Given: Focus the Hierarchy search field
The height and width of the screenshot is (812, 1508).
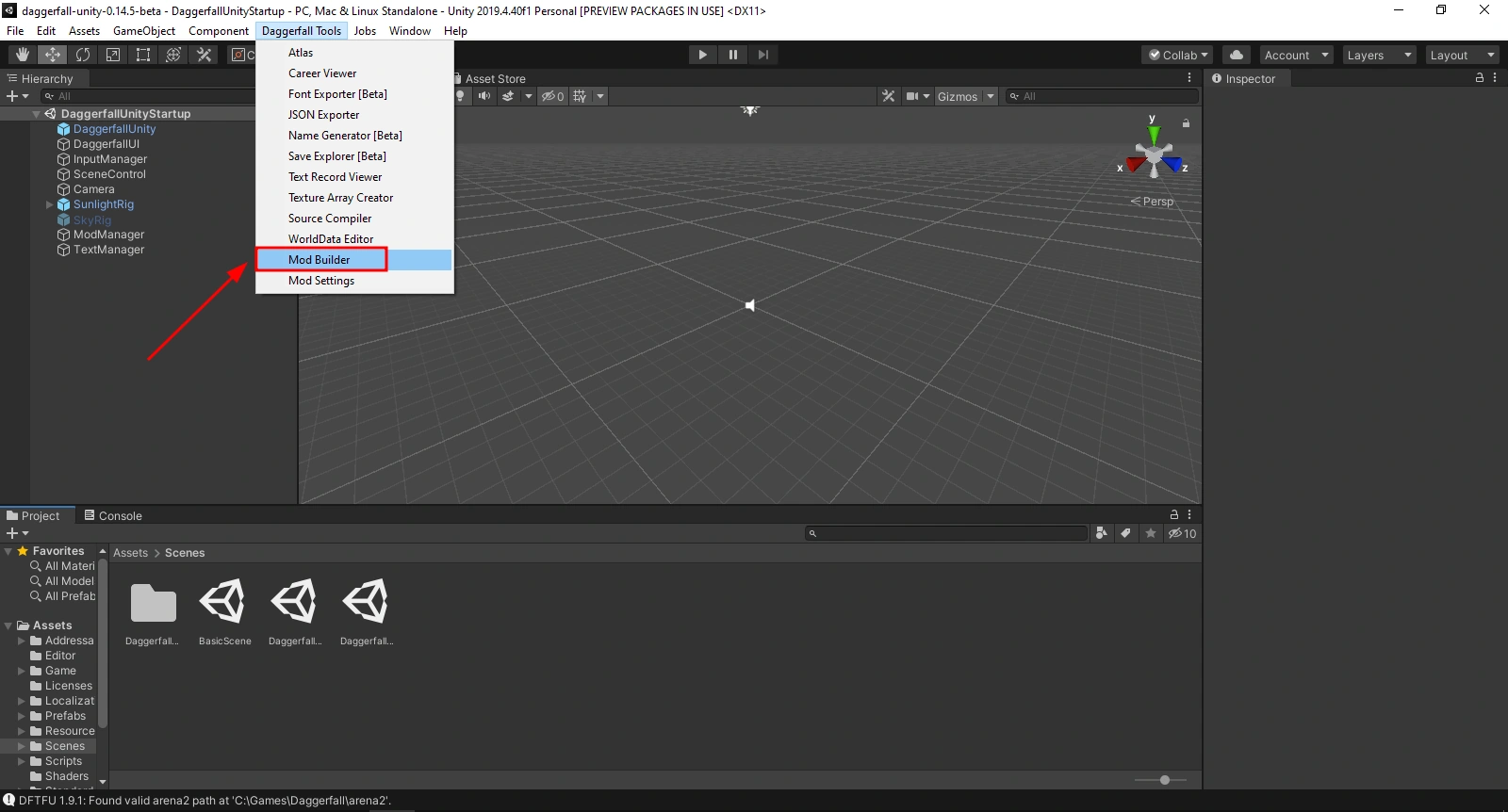Looking at the screenshot, I should (x=147, y=96).
